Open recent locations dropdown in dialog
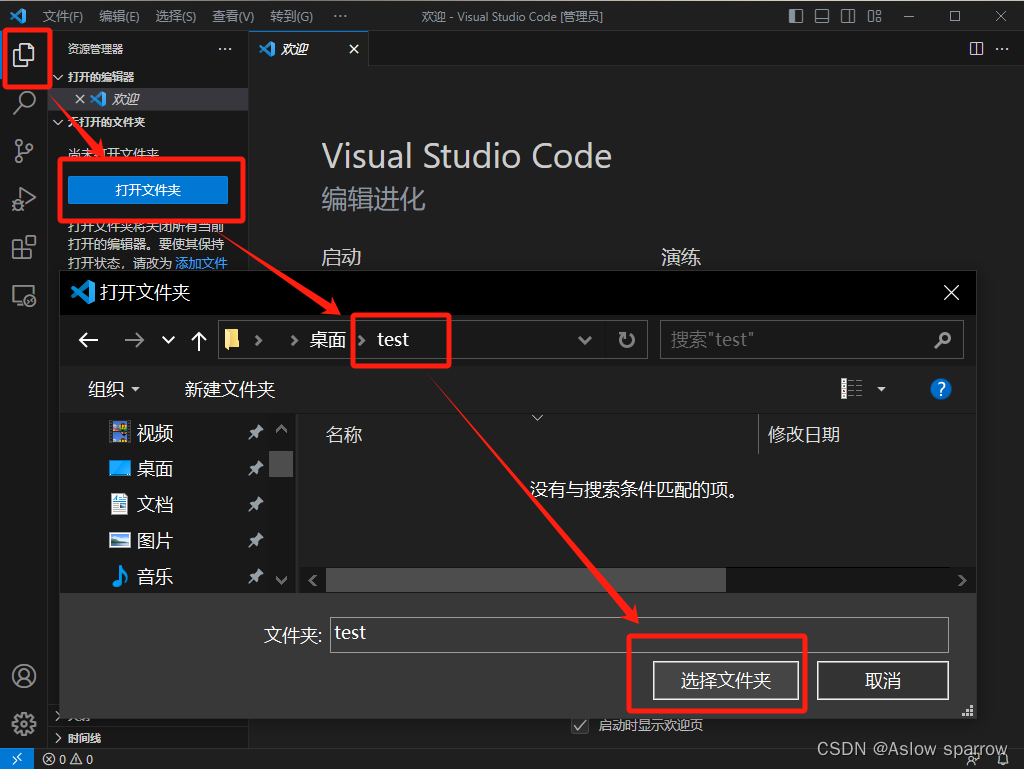The width and height of the screenshot is (1024, 769). click(x=168, y=339)
